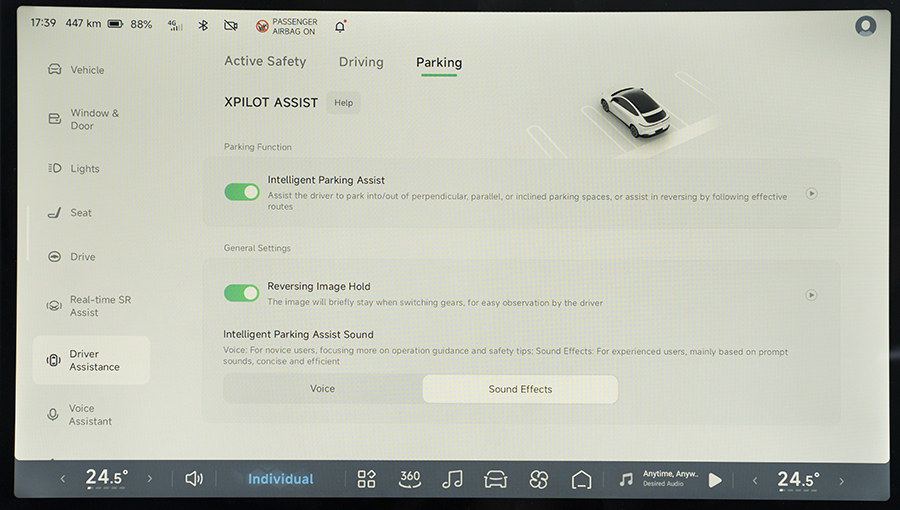Select Sound Effects option
Image resolution: width=900 pixels, height=510 pixels.
tap(520, 389)
